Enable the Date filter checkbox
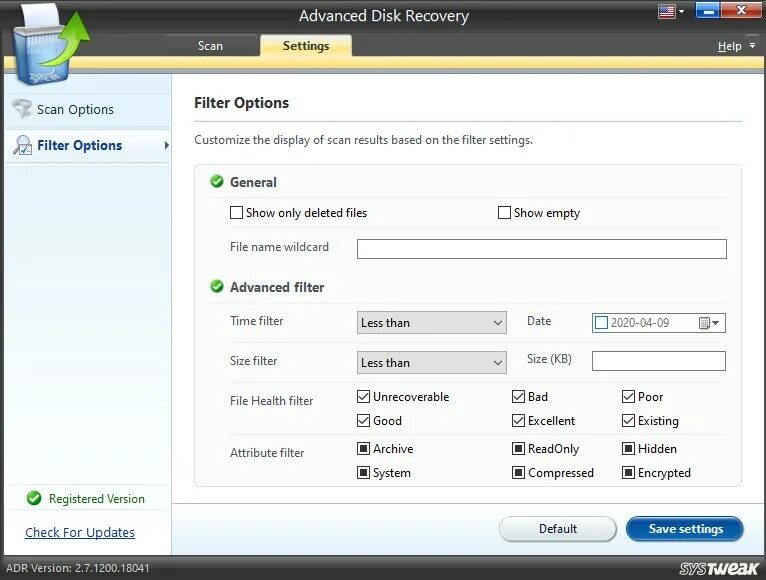 [601, 322]
